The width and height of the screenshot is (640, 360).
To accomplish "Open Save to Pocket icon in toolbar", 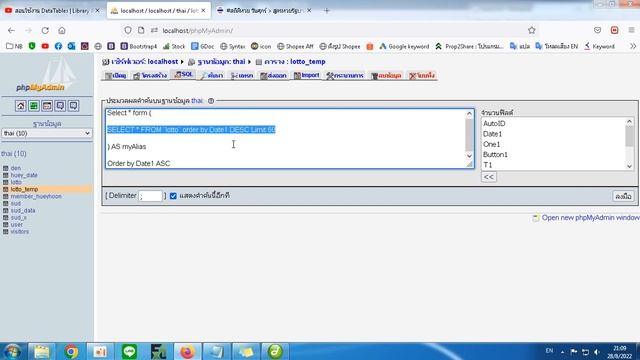I will point(598,30).
